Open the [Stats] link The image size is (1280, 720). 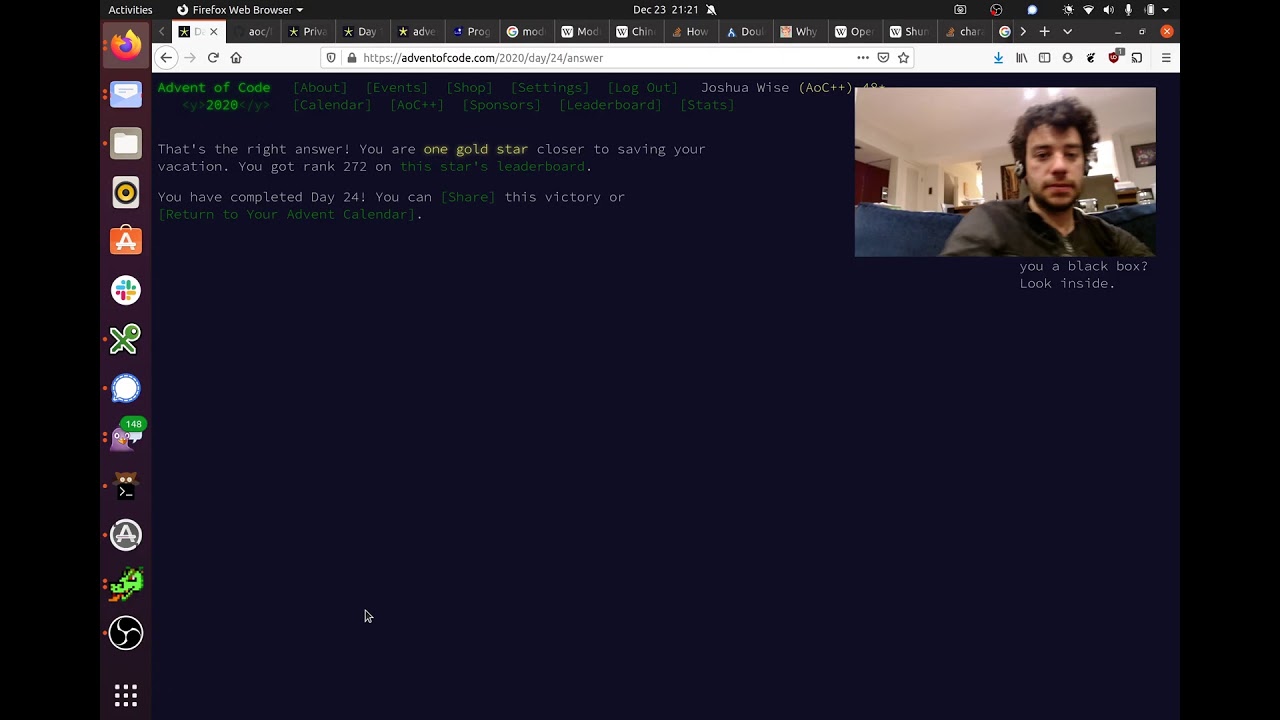point(707,105)
